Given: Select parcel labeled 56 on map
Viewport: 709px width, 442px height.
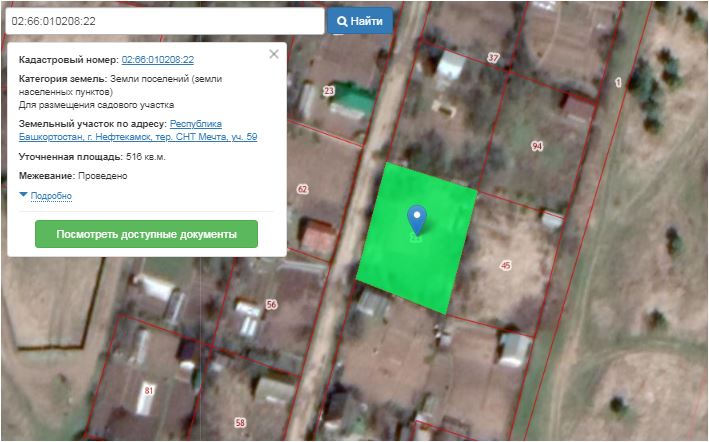Looking at the screenshot, I should pos(270,304).
